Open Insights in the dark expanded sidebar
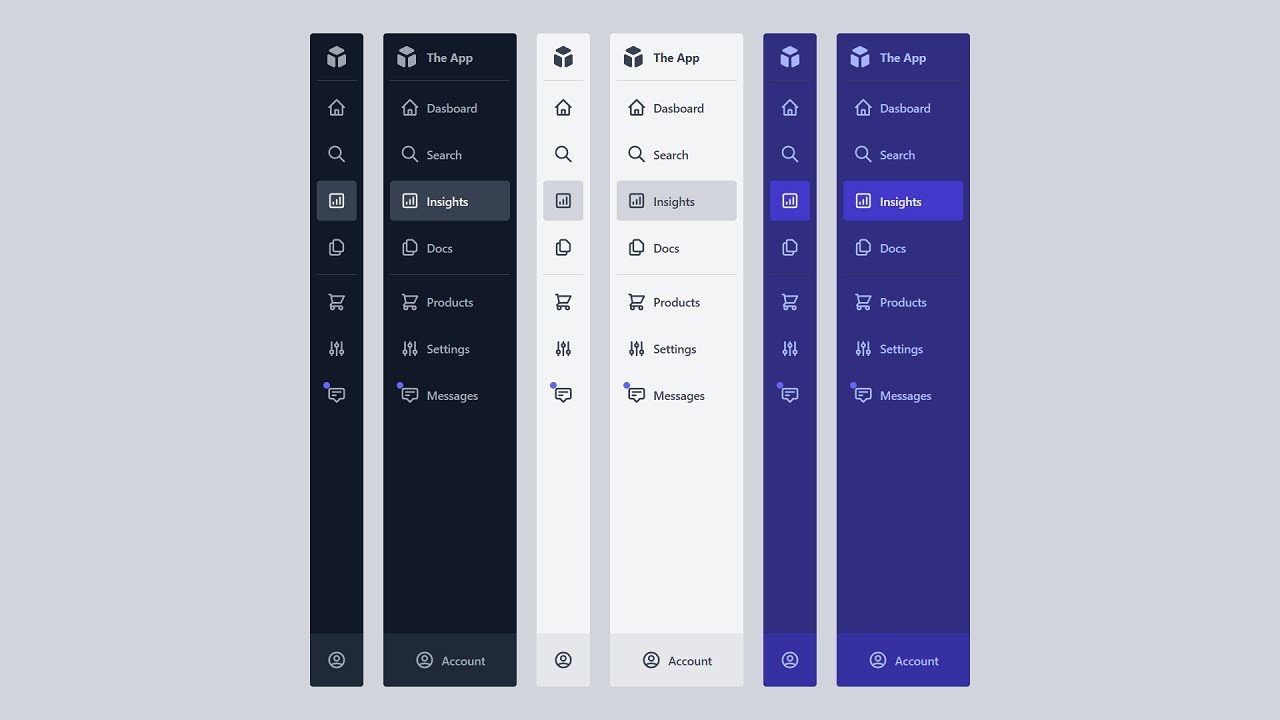This screenshot has height=720, width=1280. point(450,201)
